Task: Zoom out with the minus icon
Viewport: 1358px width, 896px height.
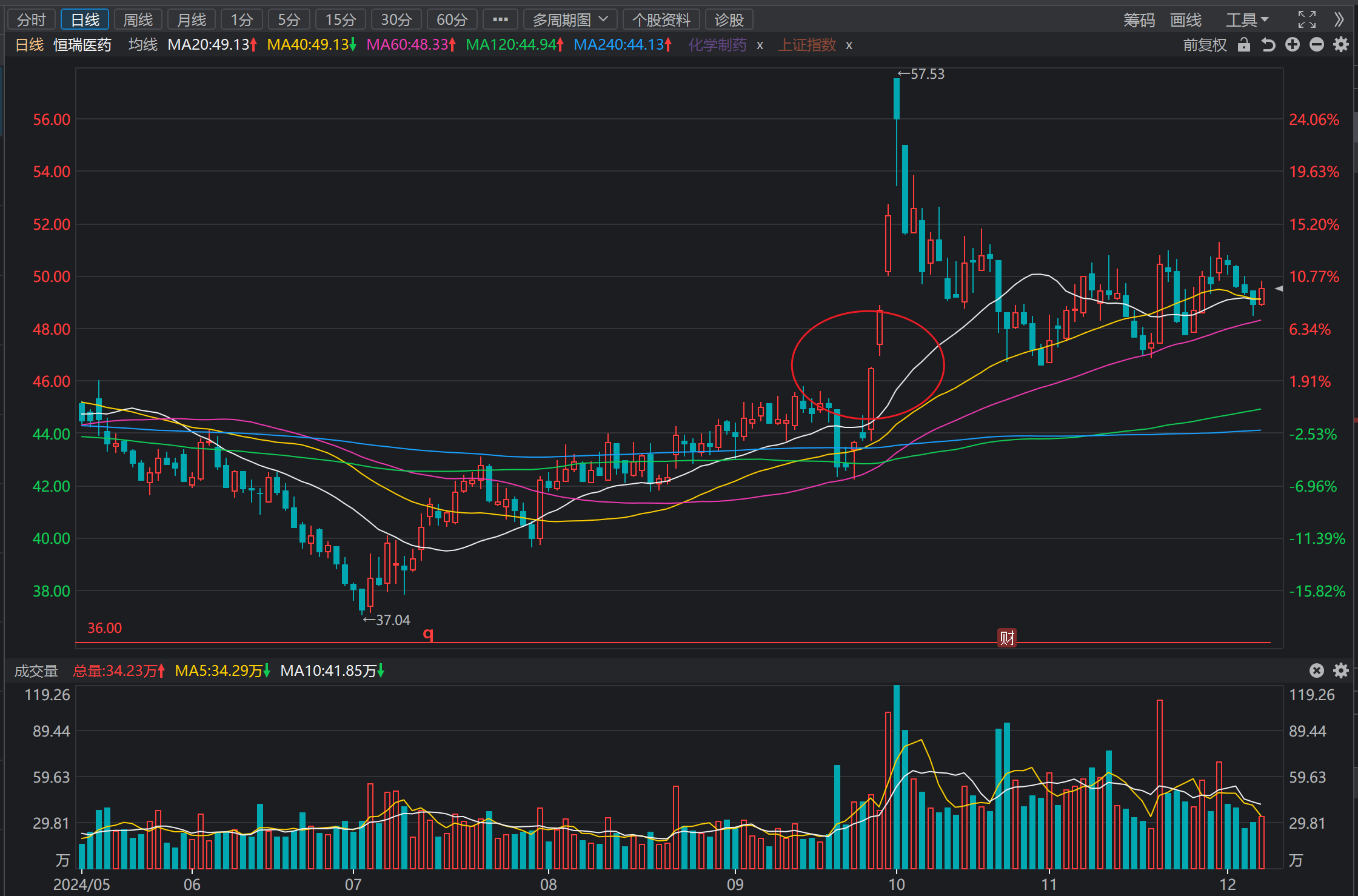Action: 1317,45
